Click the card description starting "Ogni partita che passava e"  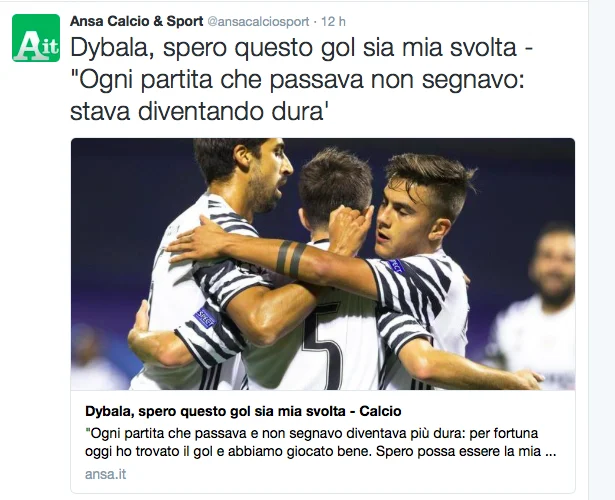click(x=311, y=434)
